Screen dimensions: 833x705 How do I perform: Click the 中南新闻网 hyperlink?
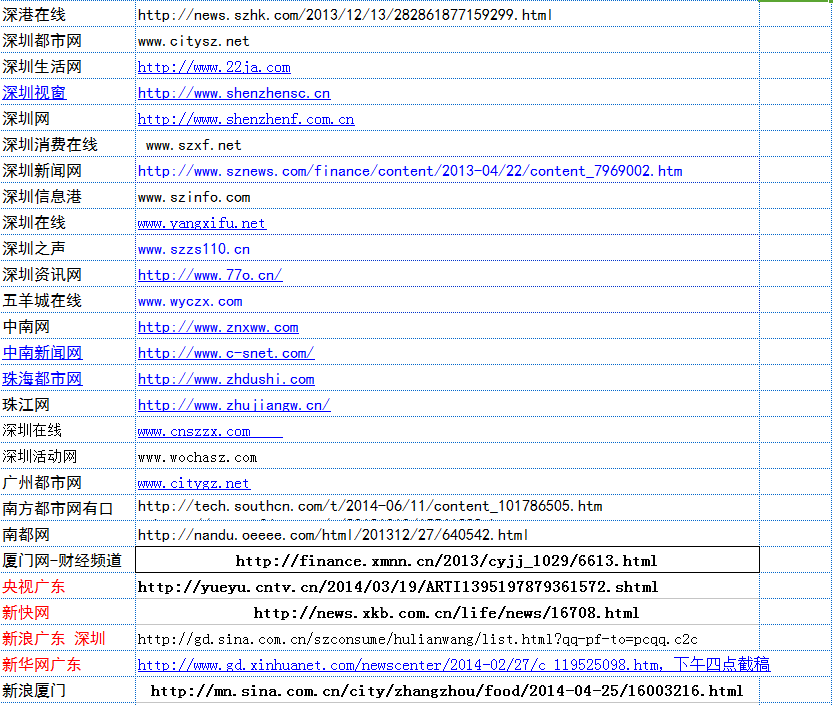[x=42, y=353]
